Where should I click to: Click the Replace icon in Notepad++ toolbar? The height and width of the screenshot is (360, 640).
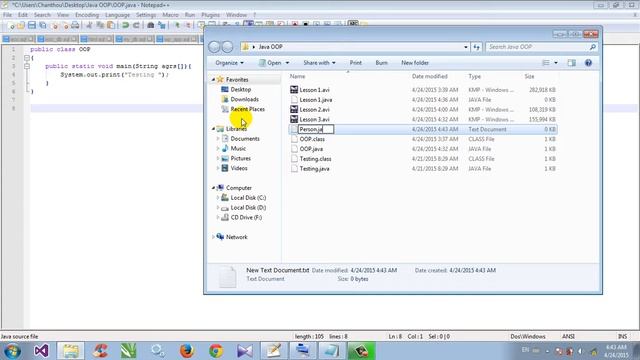[162, 25]
